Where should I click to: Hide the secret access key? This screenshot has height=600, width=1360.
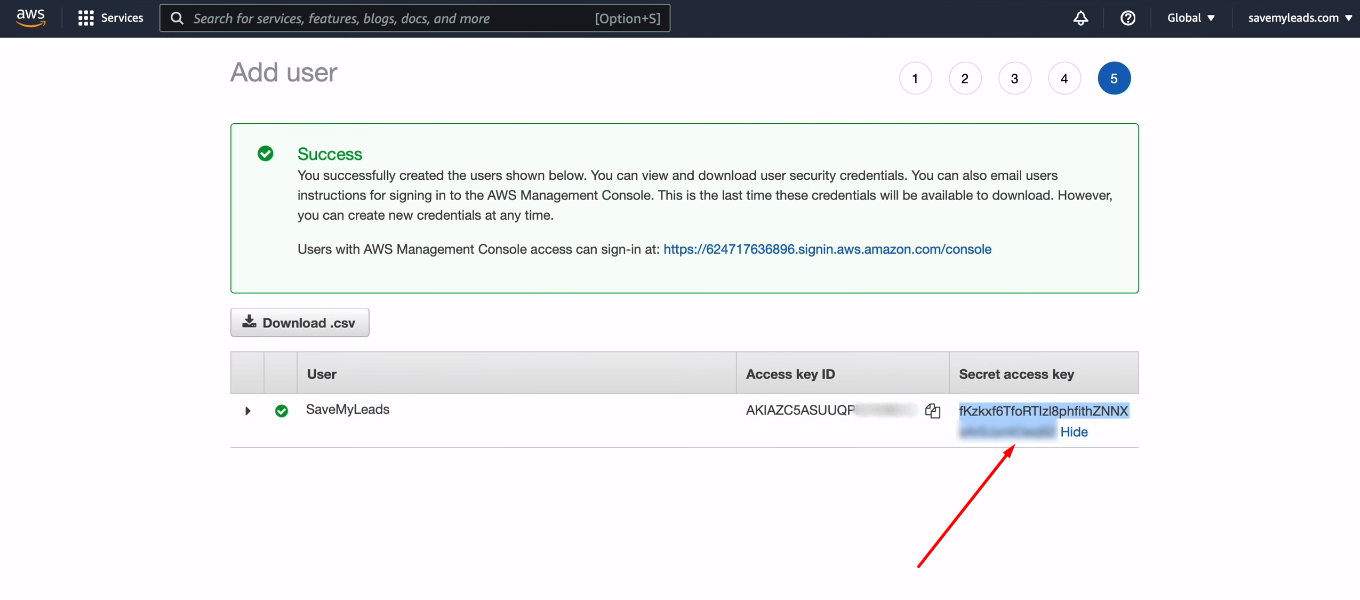(x=1074, y=432)
